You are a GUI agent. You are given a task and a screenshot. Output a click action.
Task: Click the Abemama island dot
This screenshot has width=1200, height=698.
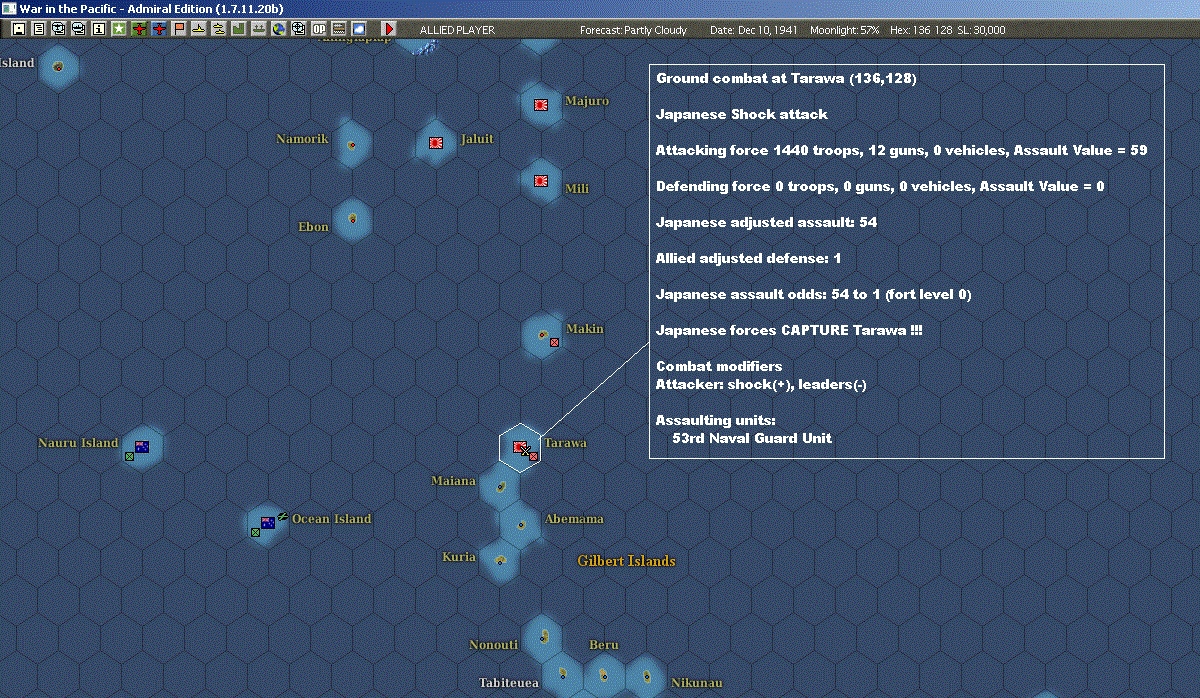[x=520, y=524]
